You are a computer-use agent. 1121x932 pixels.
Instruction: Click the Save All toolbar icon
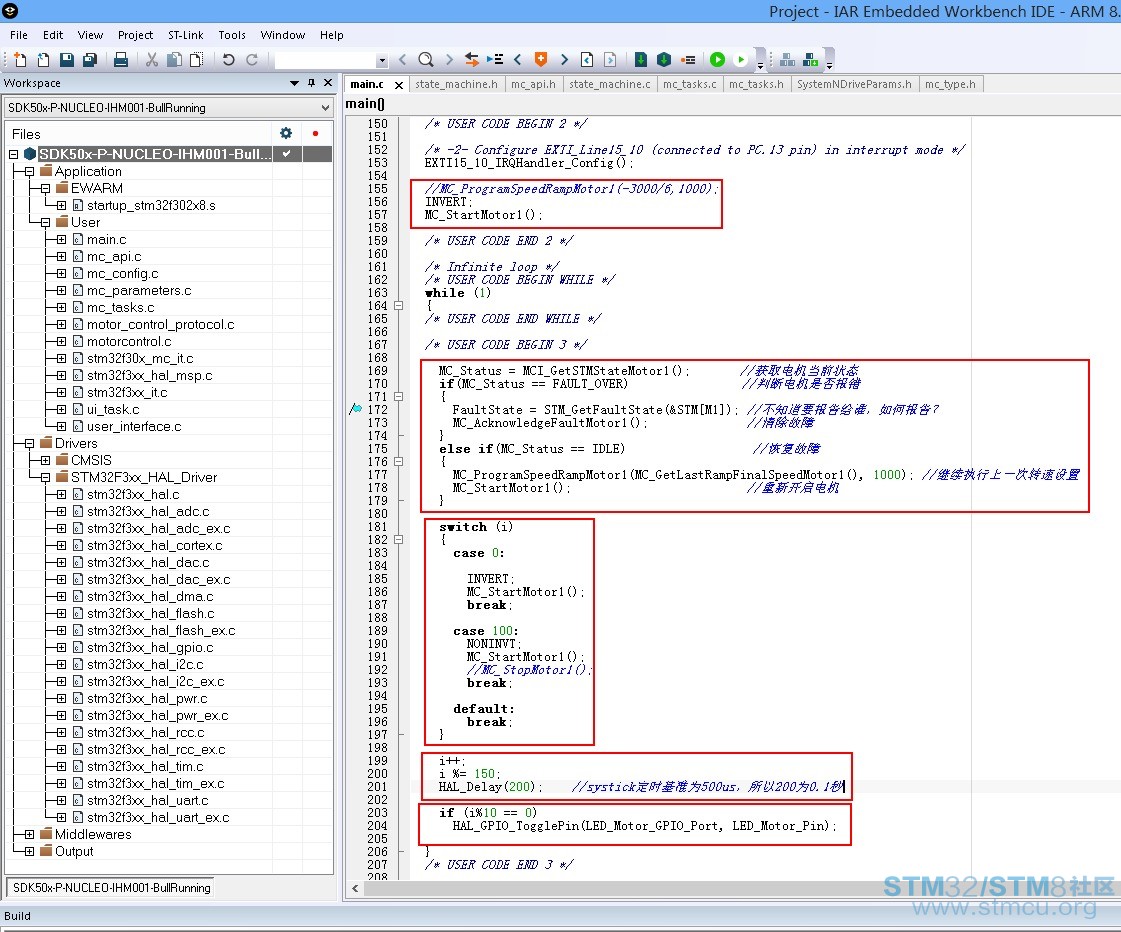89,60
